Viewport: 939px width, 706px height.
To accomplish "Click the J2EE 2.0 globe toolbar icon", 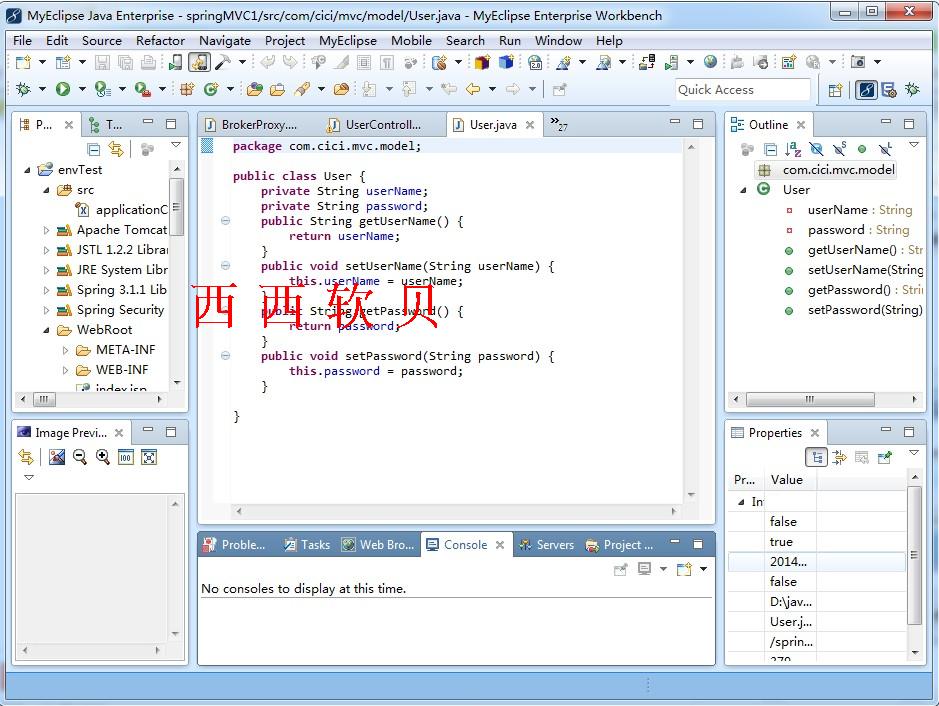I will pyautogui.click(x=535, y=62).
